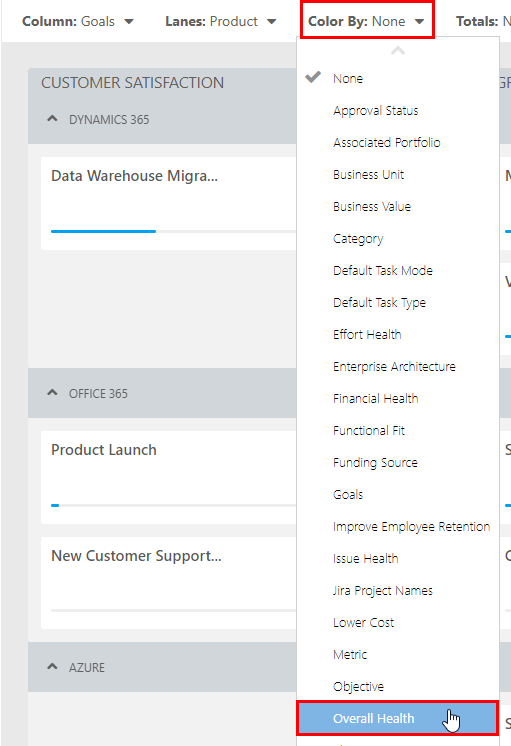
Task: Open the Product Launch card
Action: coord(169,477)
